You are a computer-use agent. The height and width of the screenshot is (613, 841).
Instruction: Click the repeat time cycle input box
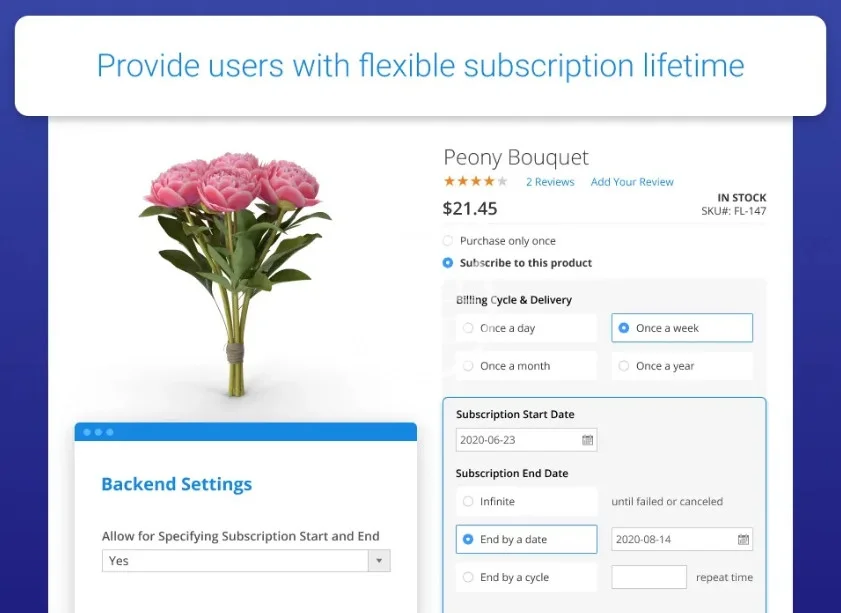pos(649,577)
